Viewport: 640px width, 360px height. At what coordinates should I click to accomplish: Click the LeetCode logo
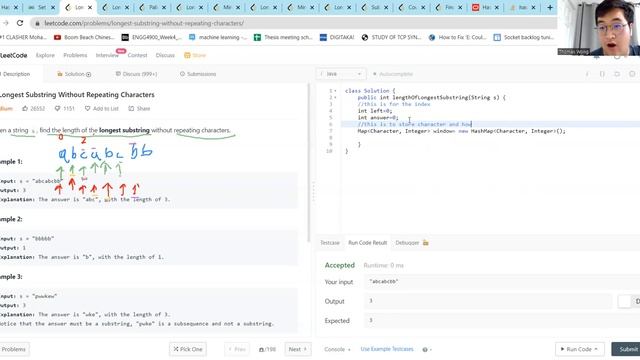tap(13, 55)
